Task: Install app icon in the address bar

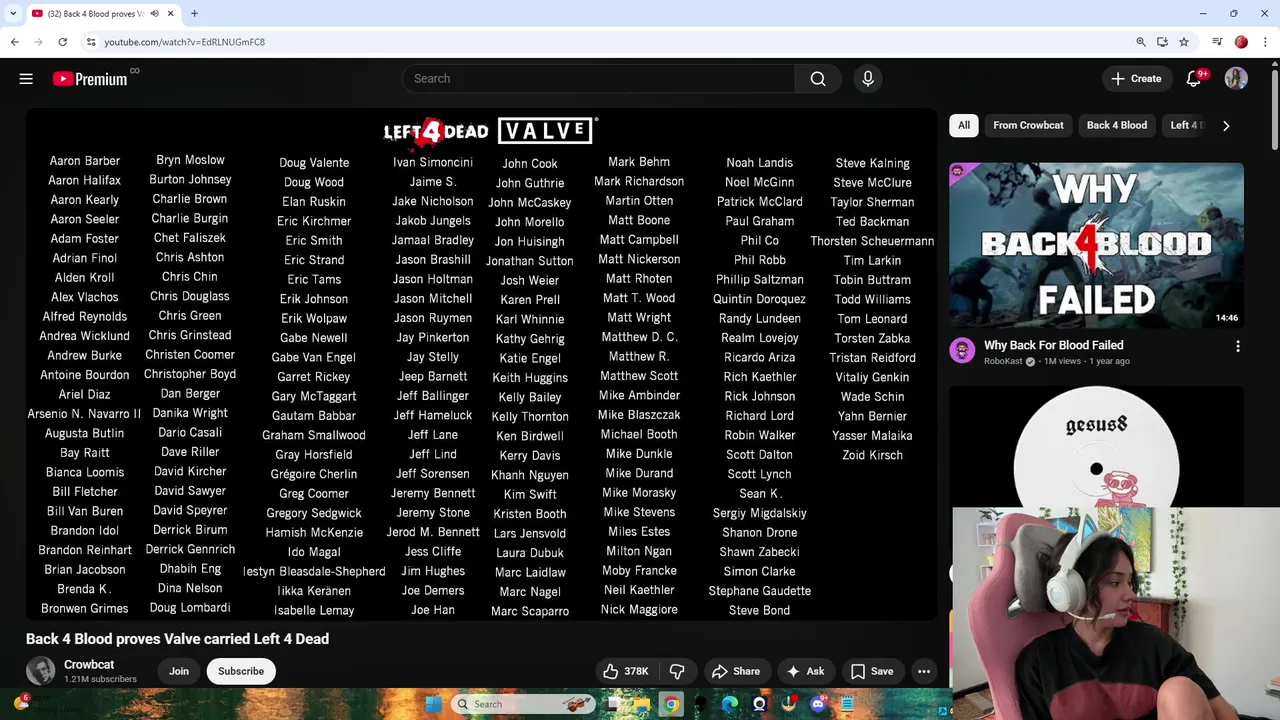Action: click(1162, 42)
